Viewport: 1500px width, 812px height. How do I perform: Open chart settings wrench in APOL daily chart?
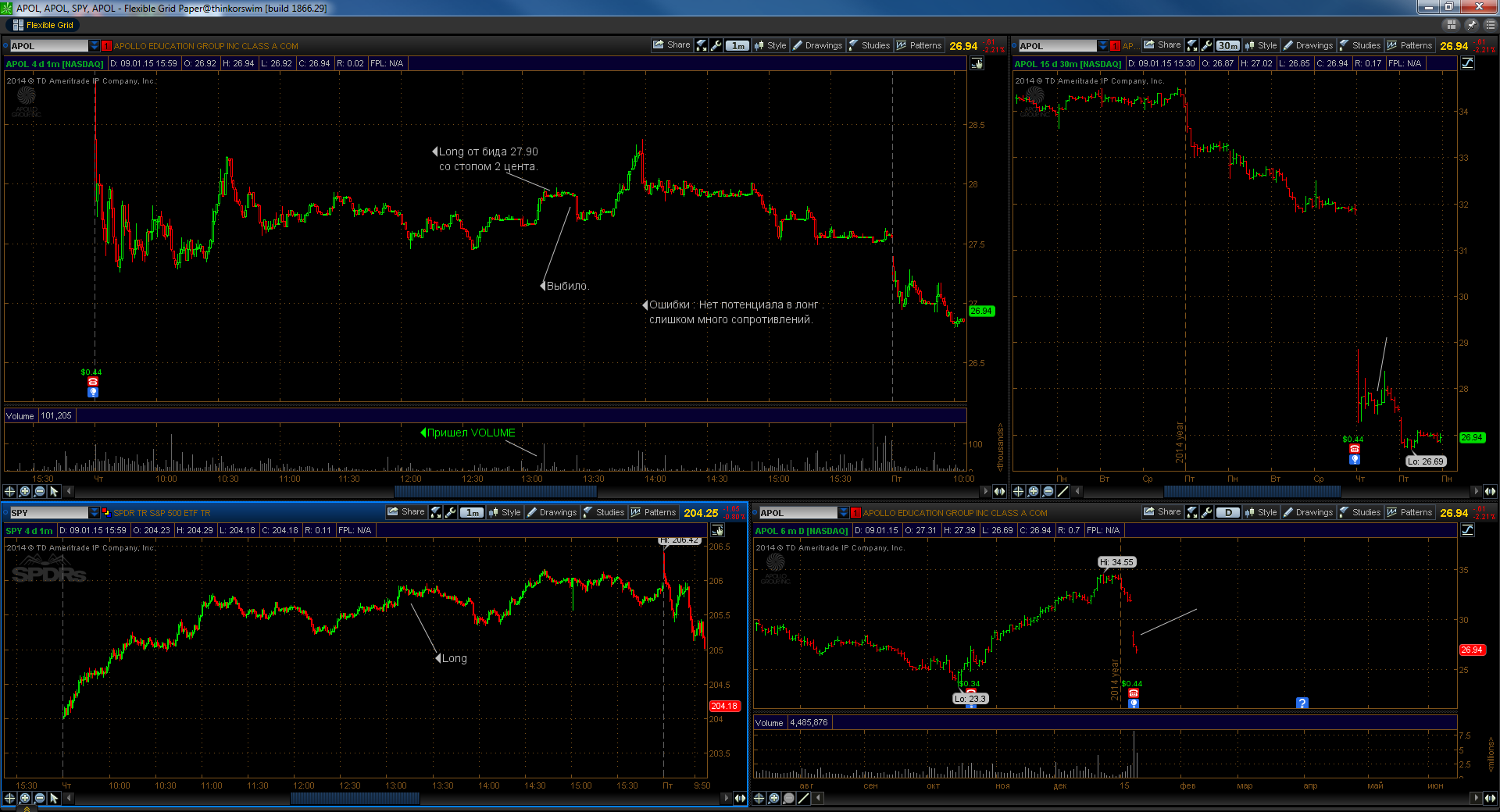[1207, 512]
